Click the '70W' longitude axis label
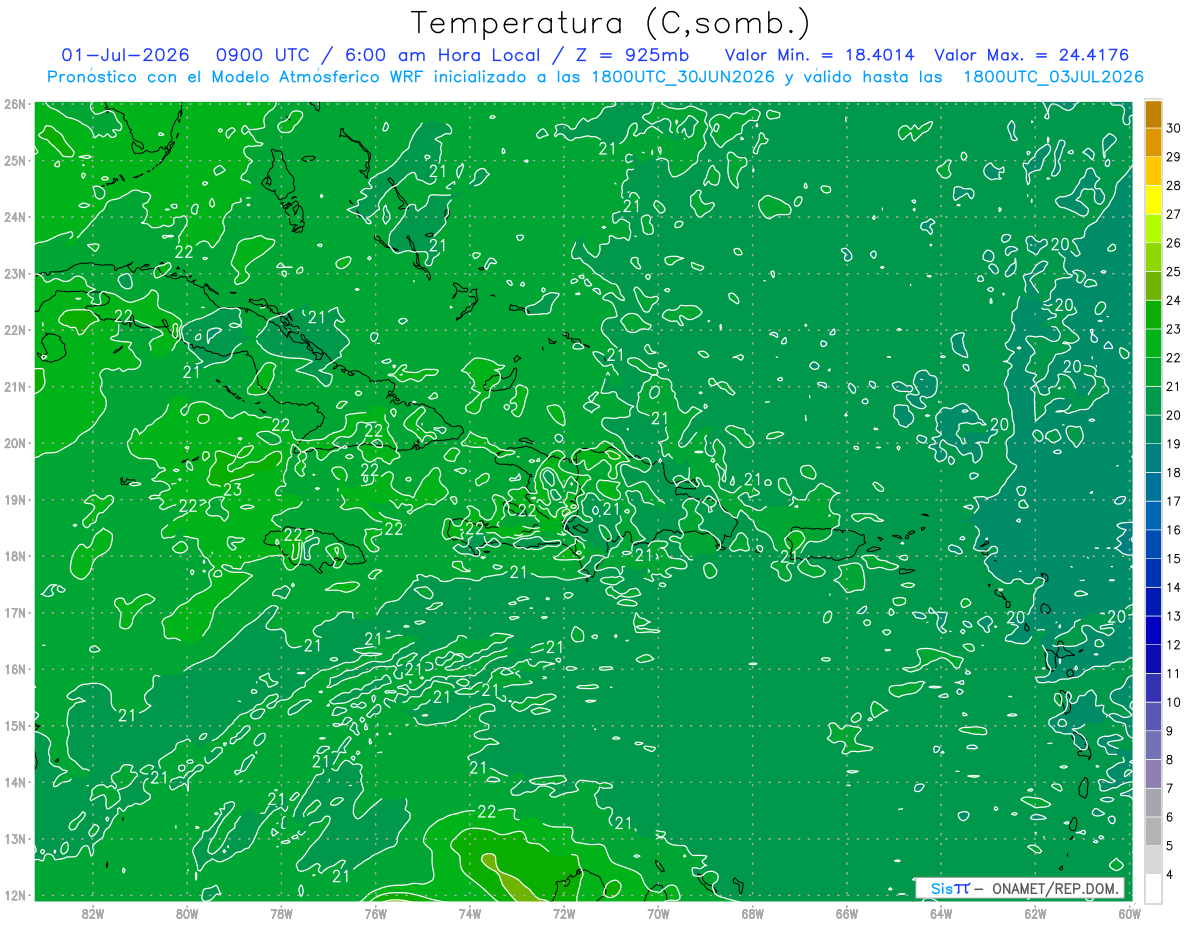 658,913
